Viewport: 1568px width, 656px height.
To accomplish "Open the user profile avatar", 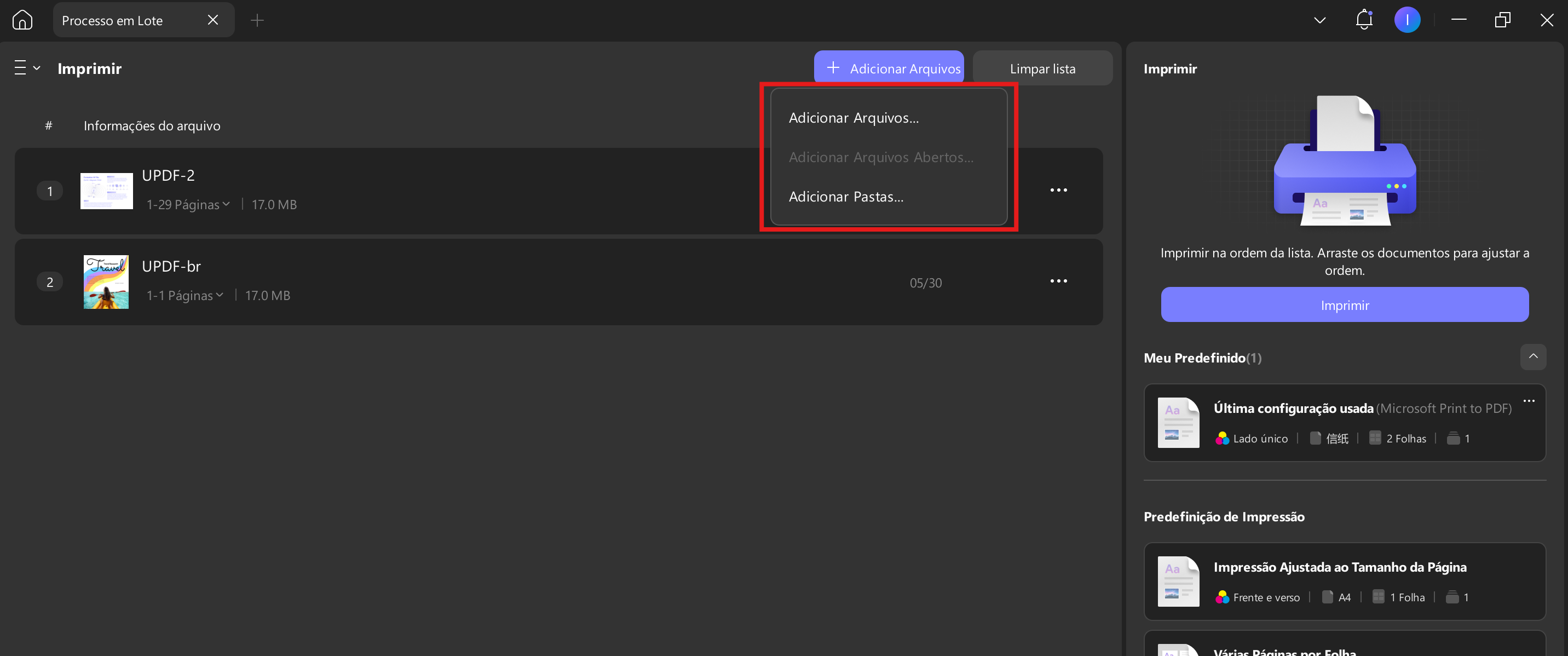I will [1407, 20].
